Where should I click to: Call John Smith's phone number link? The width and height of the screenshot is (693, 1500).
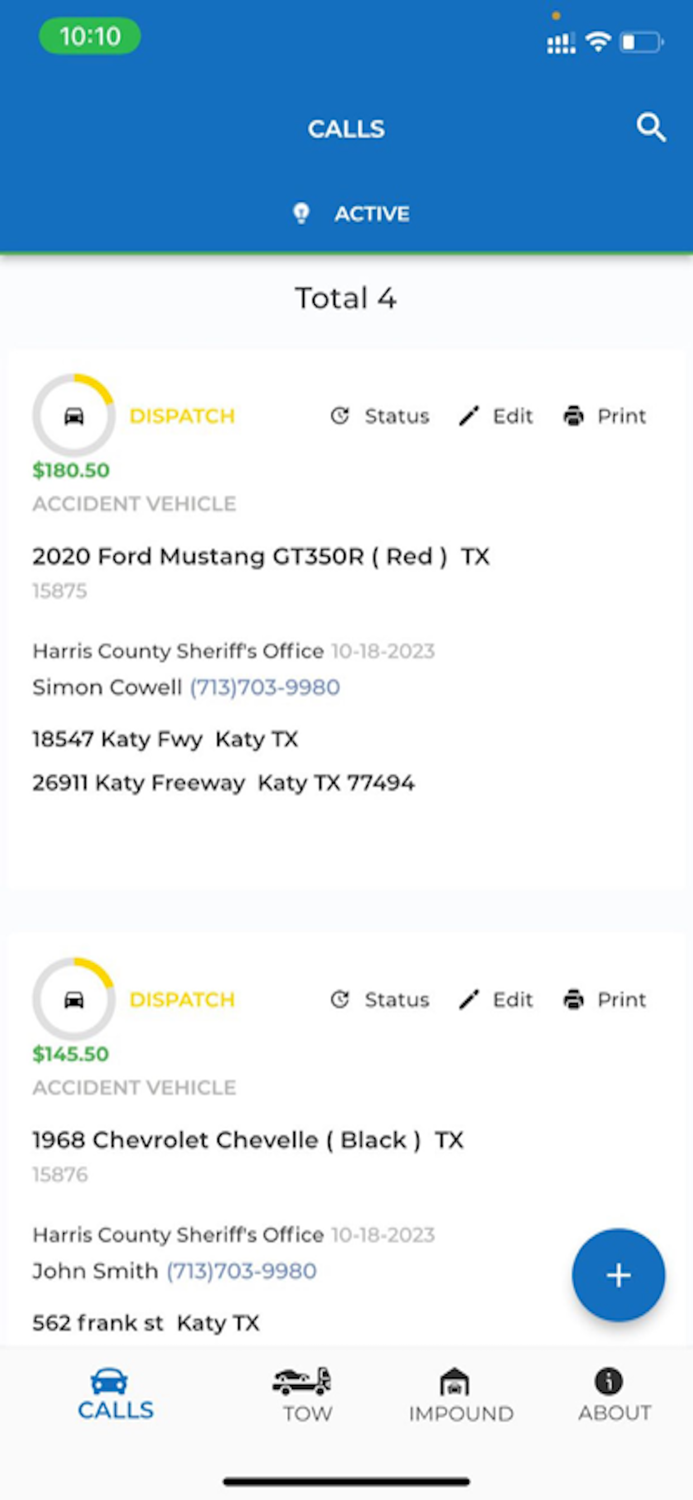coord(241,1271)
